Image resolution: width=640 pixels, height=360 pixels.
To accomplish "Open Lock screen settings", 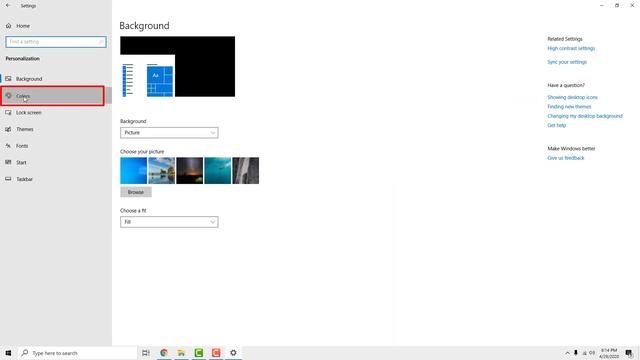I will tap(56, 112).
